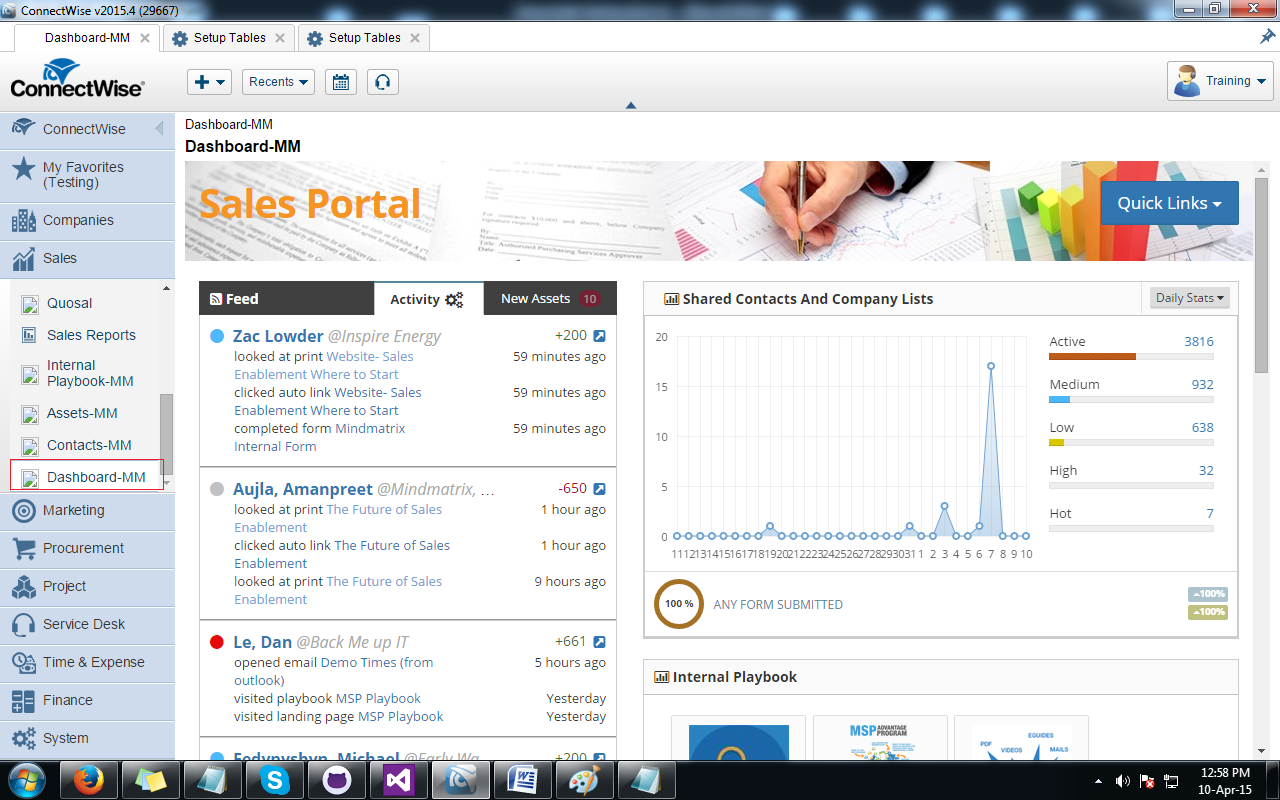The image size is (1280, 800).
Task: Click the pin icon at top right
Action: [1267, 36]
